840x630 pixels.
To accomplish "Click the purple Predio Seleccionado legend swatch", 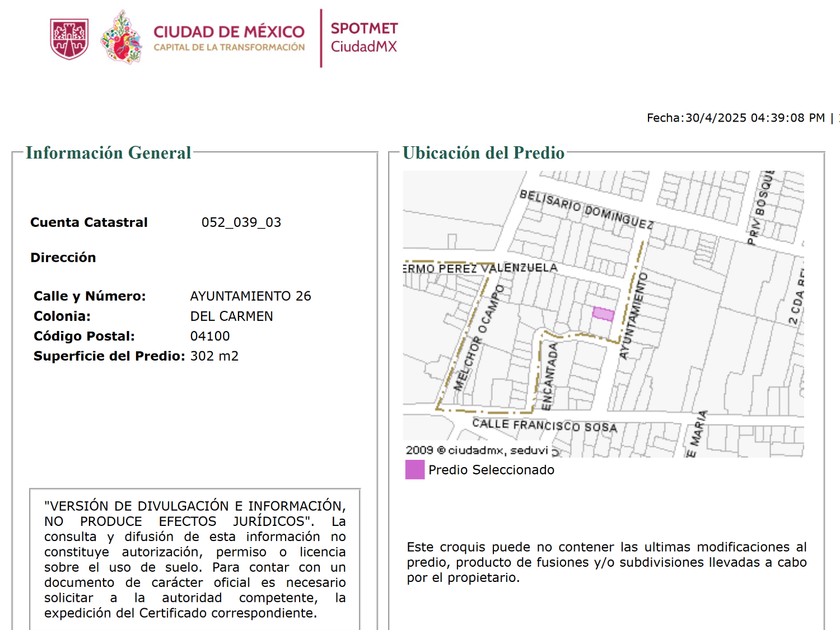I will [415, 470].
